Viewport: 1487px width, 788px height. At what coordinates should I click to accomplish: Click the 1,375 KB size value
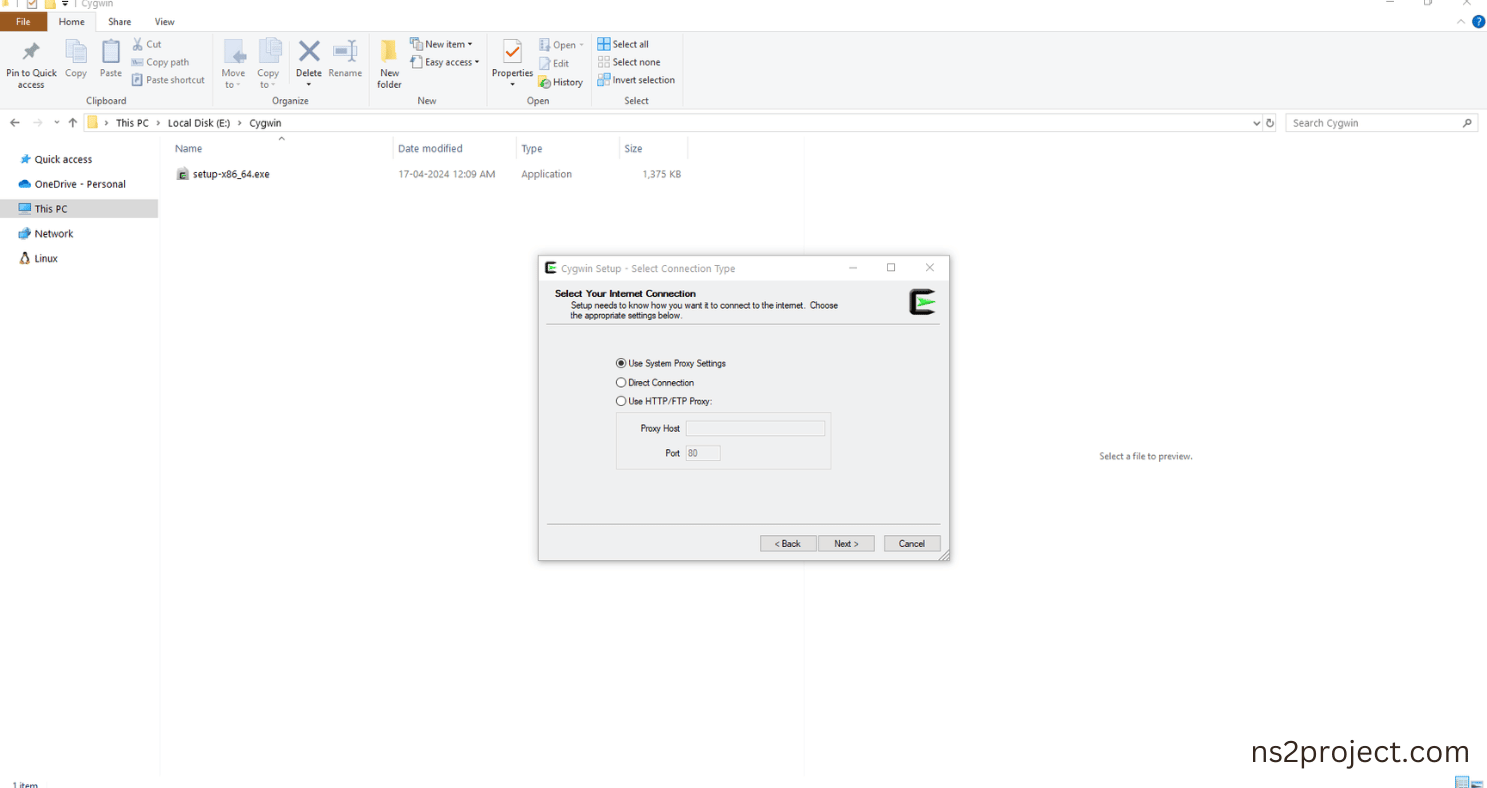(661, 174)
